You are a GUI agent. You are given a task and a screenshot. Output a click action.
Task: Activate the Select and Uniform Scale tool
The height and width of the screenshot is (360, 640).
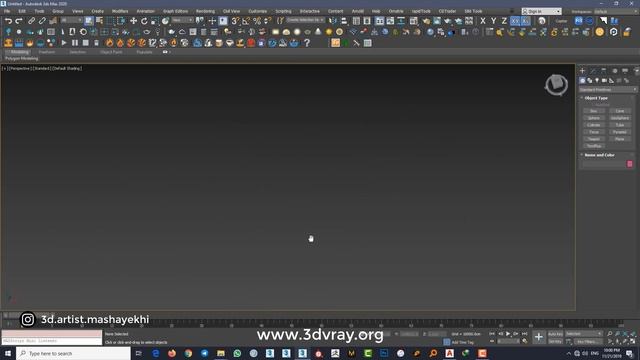point(155,21)
